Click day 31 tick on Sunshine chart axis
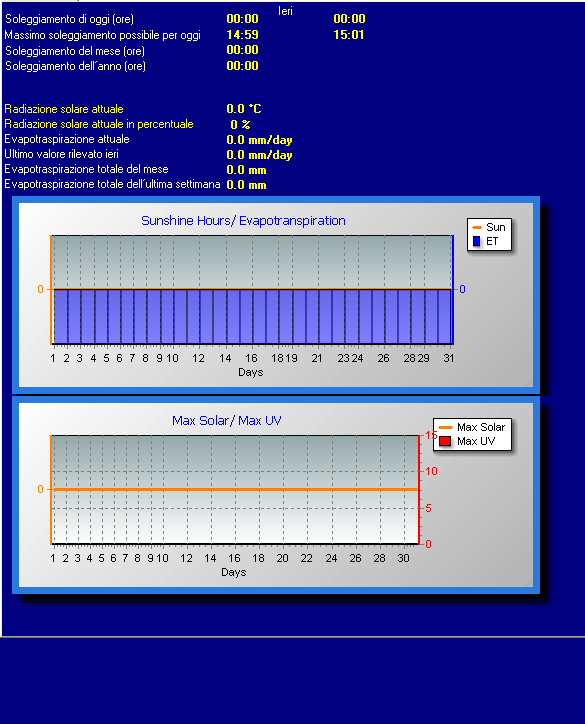 449,358
